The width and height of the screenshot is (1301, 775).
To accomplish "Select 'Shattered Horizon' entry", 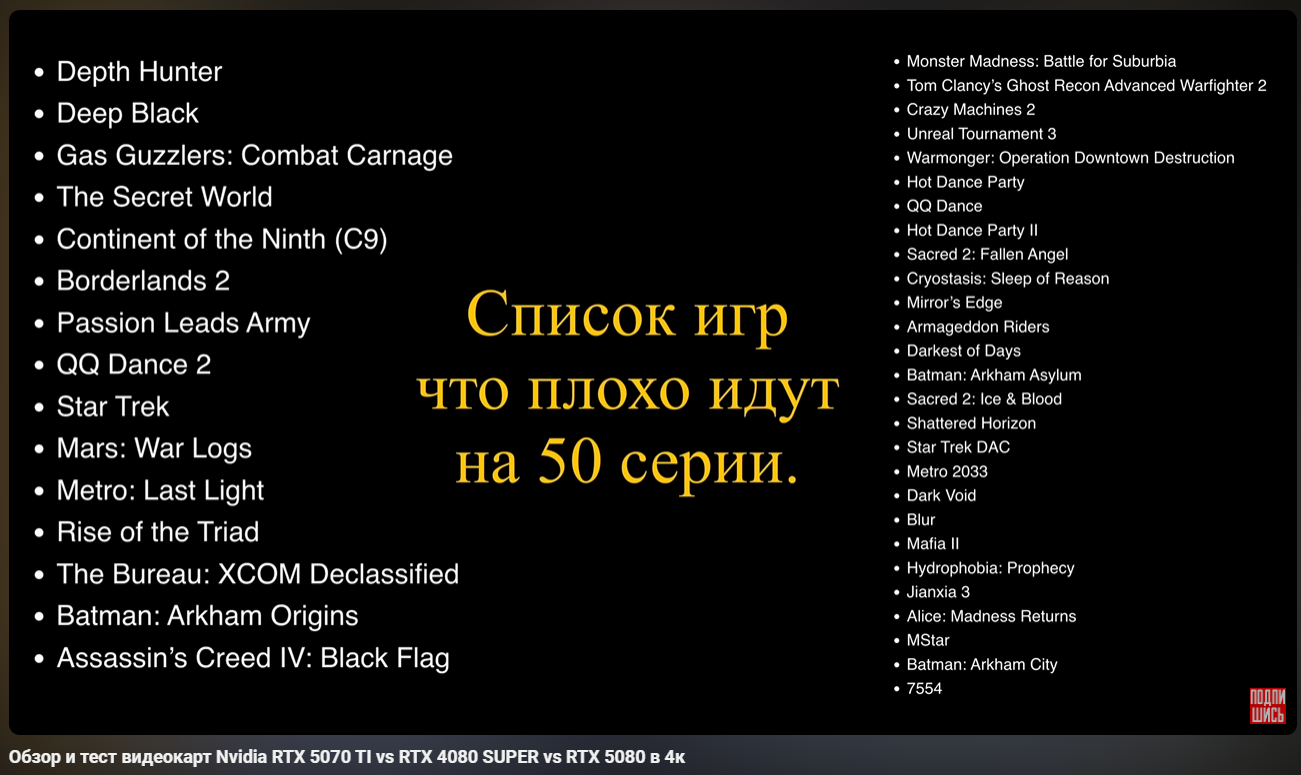I will 971,423.
